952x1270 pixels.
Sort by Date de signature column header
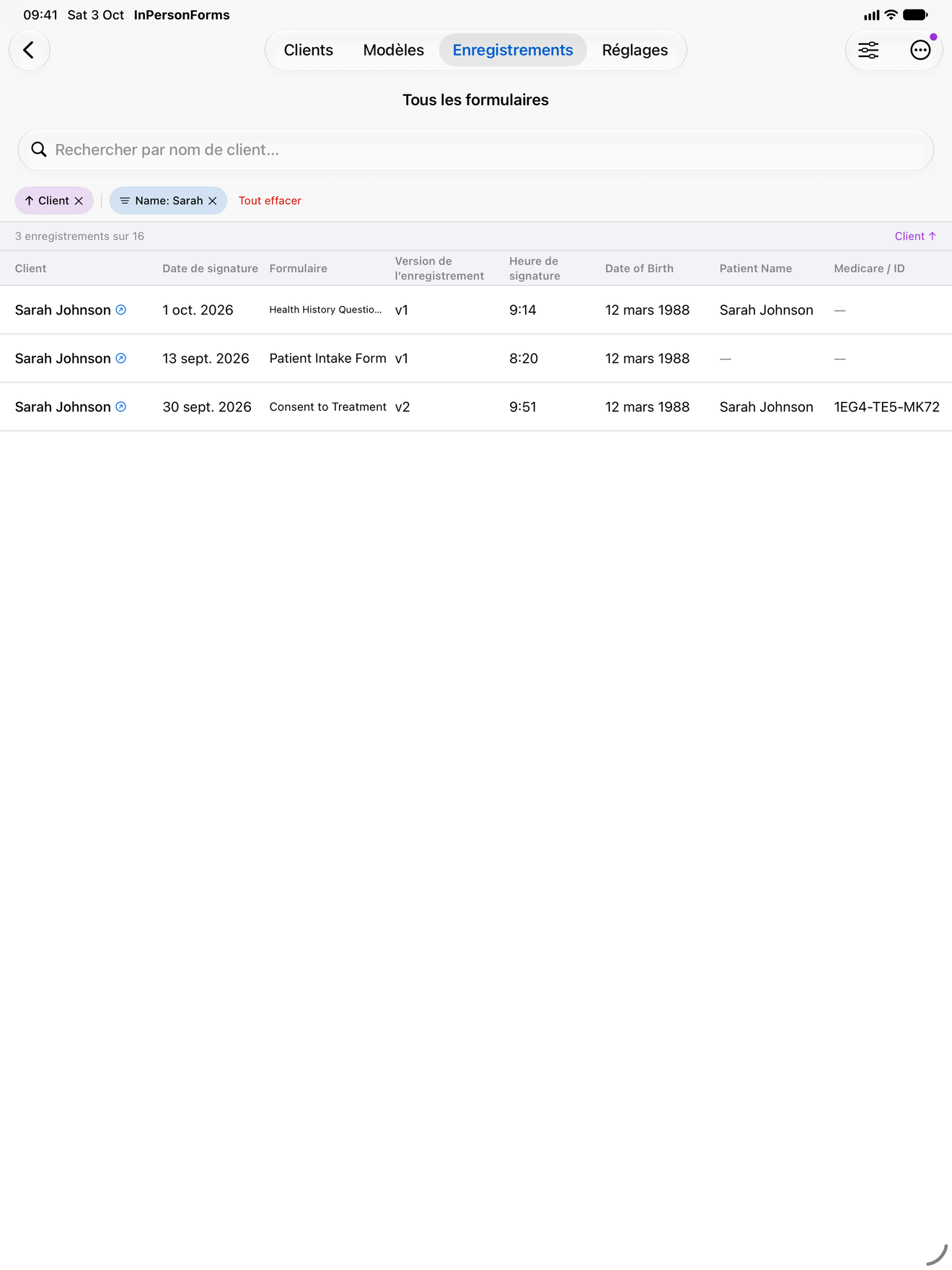click(210, 268)
